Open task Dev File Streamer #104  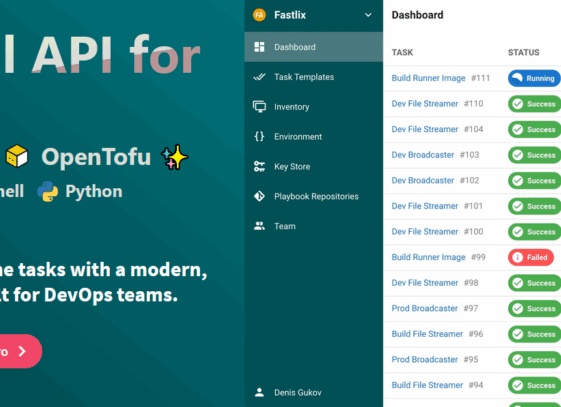[425, 129]
